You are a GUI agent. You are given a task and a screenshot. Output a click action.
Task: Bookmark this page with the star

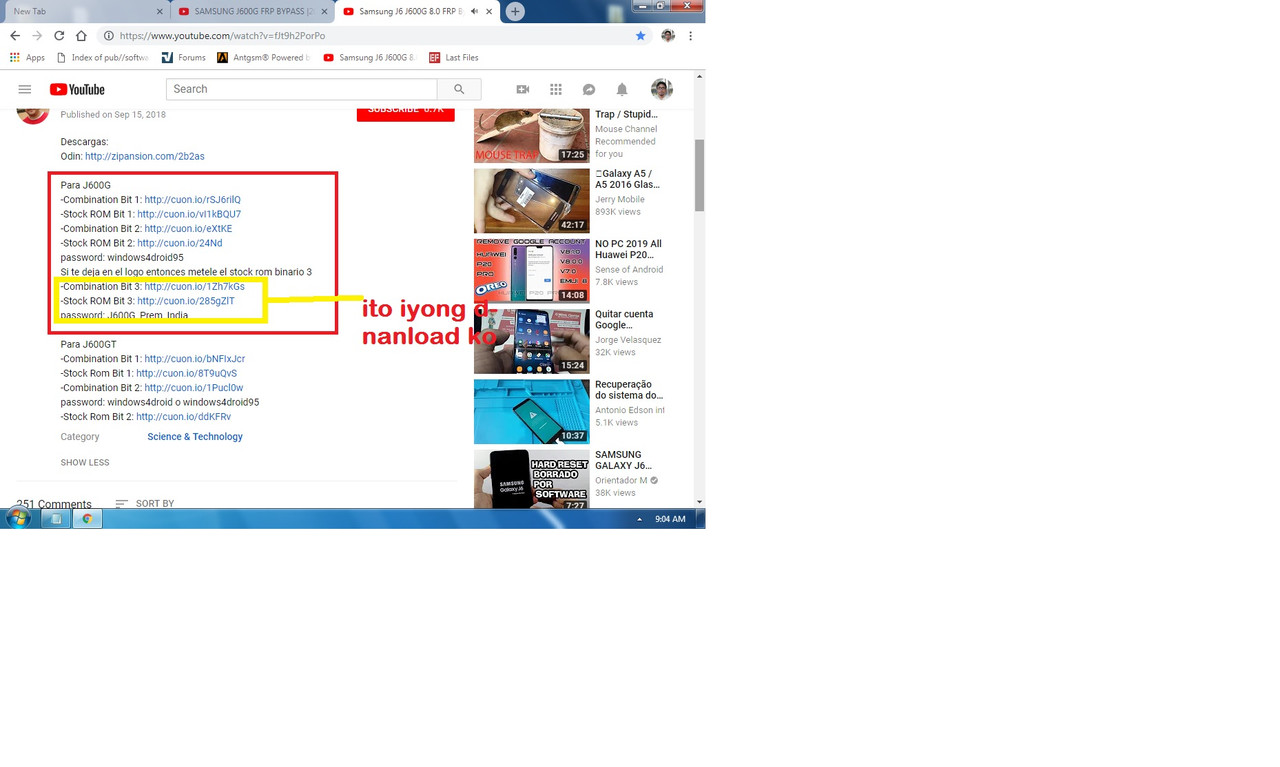(641, 36)
